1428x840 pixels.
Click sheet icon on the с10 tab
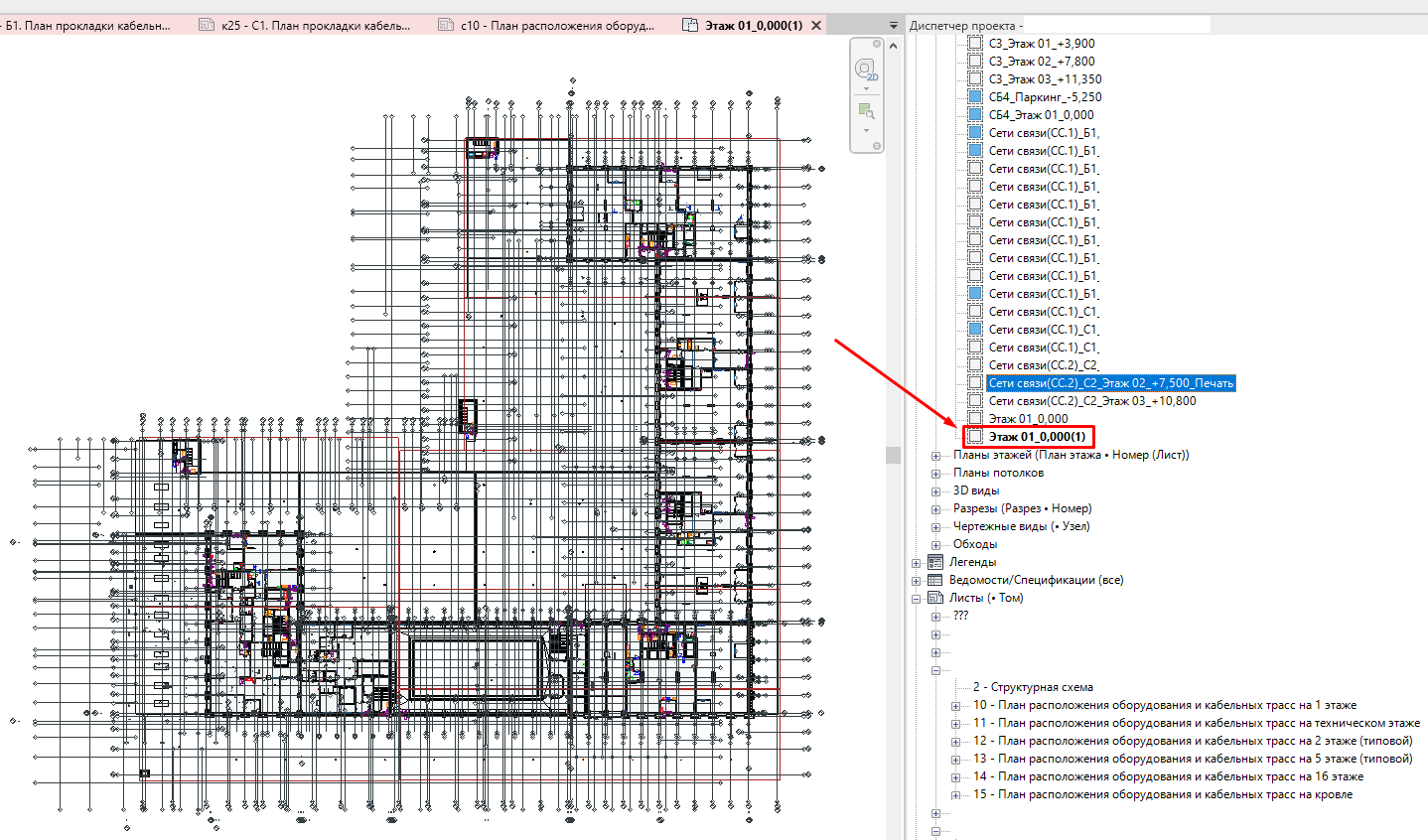click(x=446, y=26)
